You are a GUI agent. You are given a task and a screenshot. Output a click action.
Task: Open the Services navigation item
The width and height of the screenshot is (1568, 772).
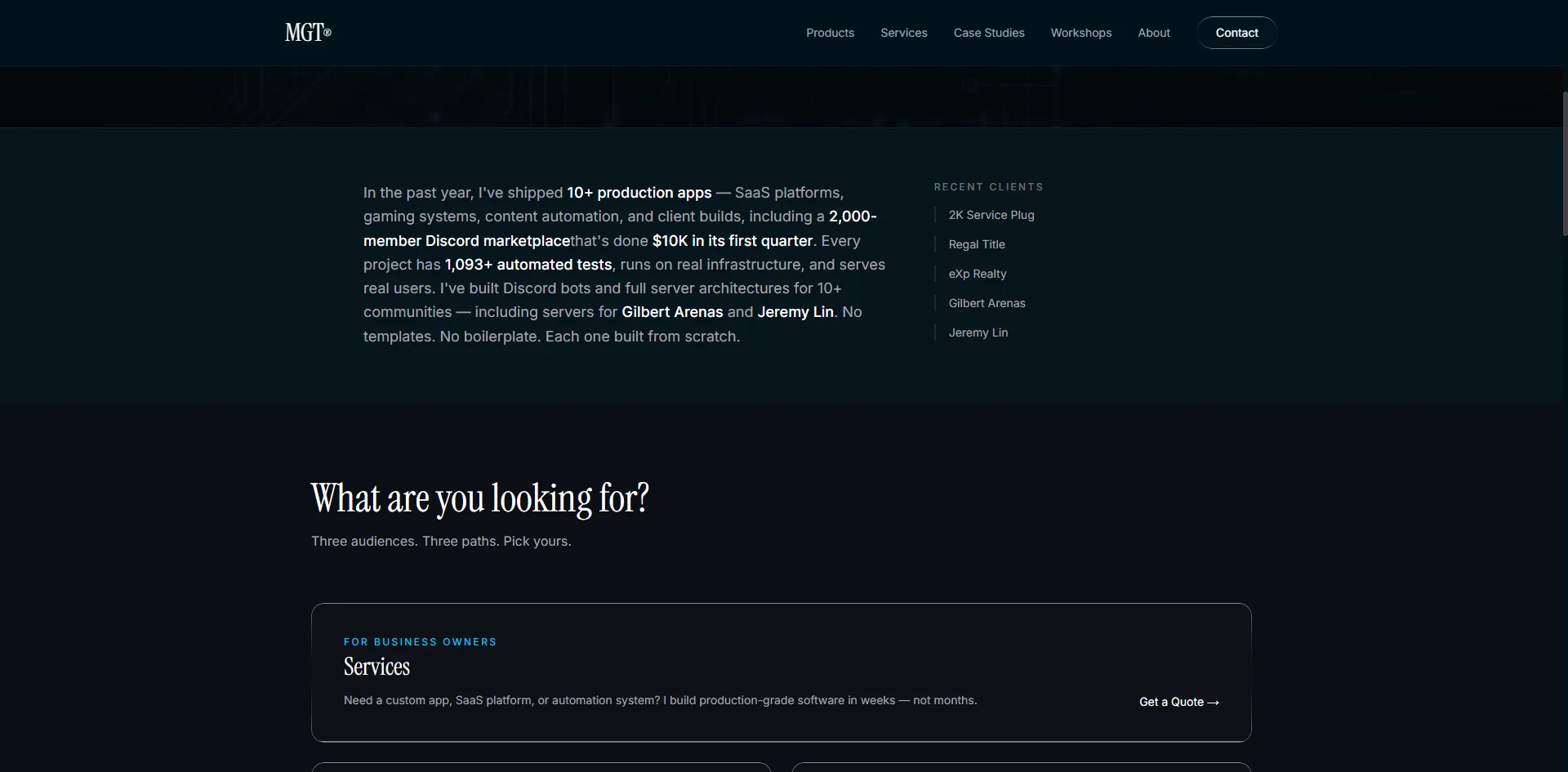[x=903, y=33]
